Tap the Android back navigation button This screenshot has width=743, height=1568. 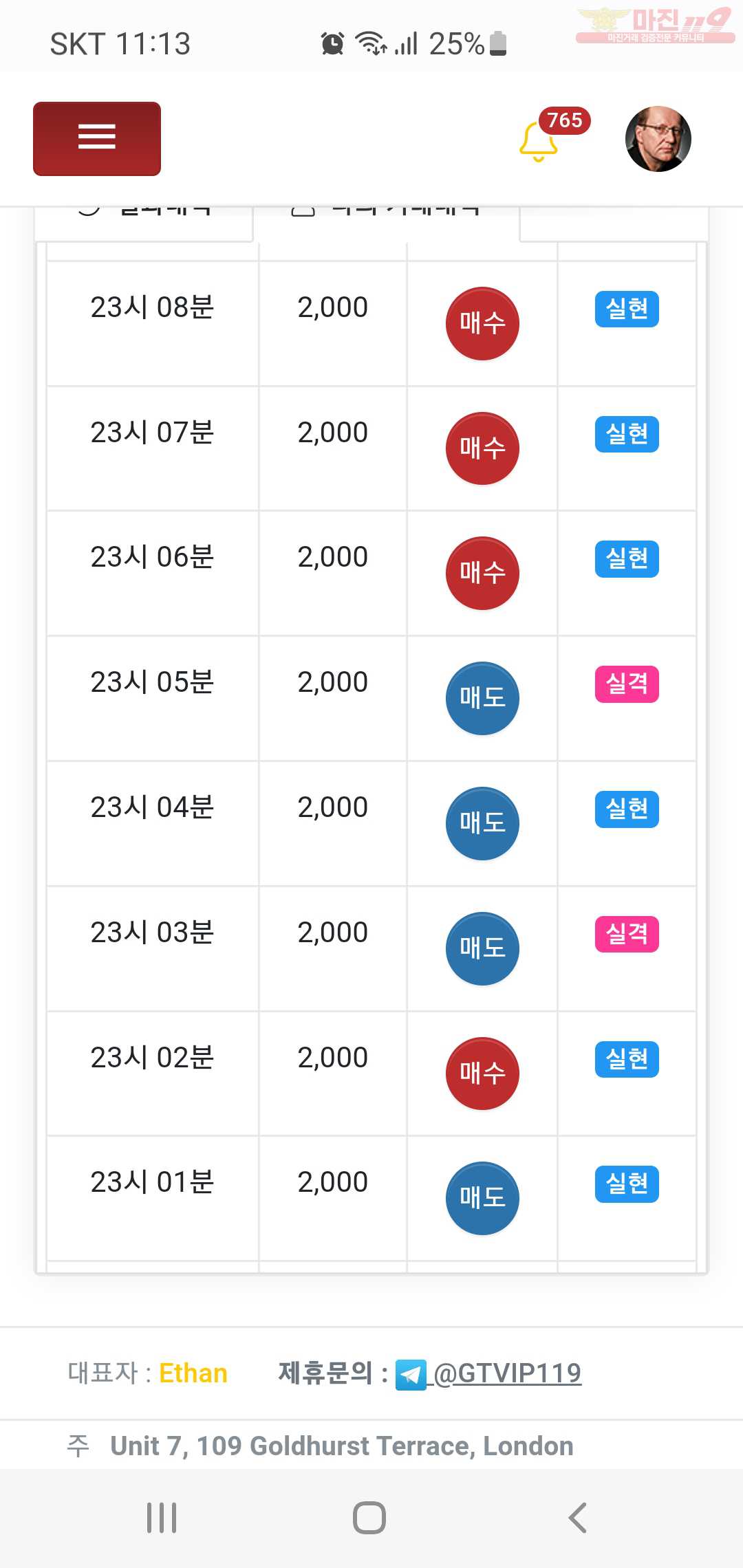(x=577, y=1518)
